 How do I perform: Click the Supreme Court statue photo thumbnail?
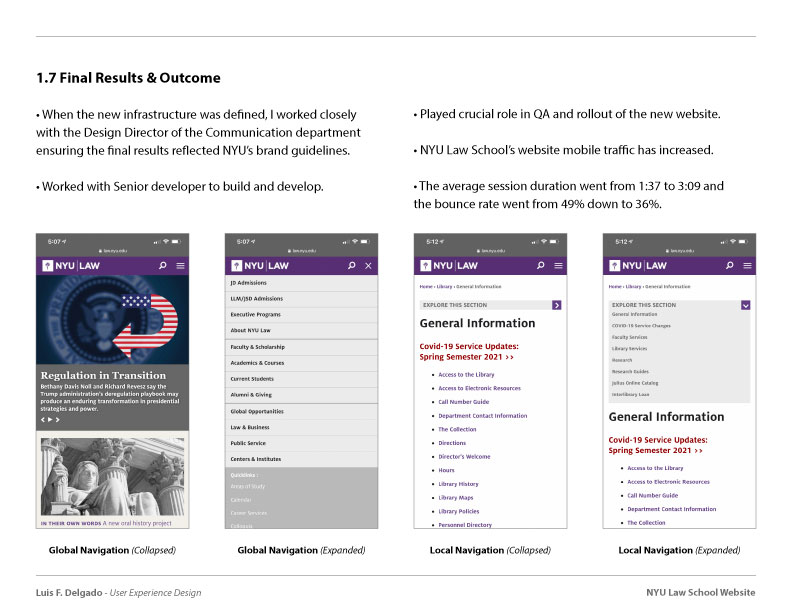[x=112, y=476]
